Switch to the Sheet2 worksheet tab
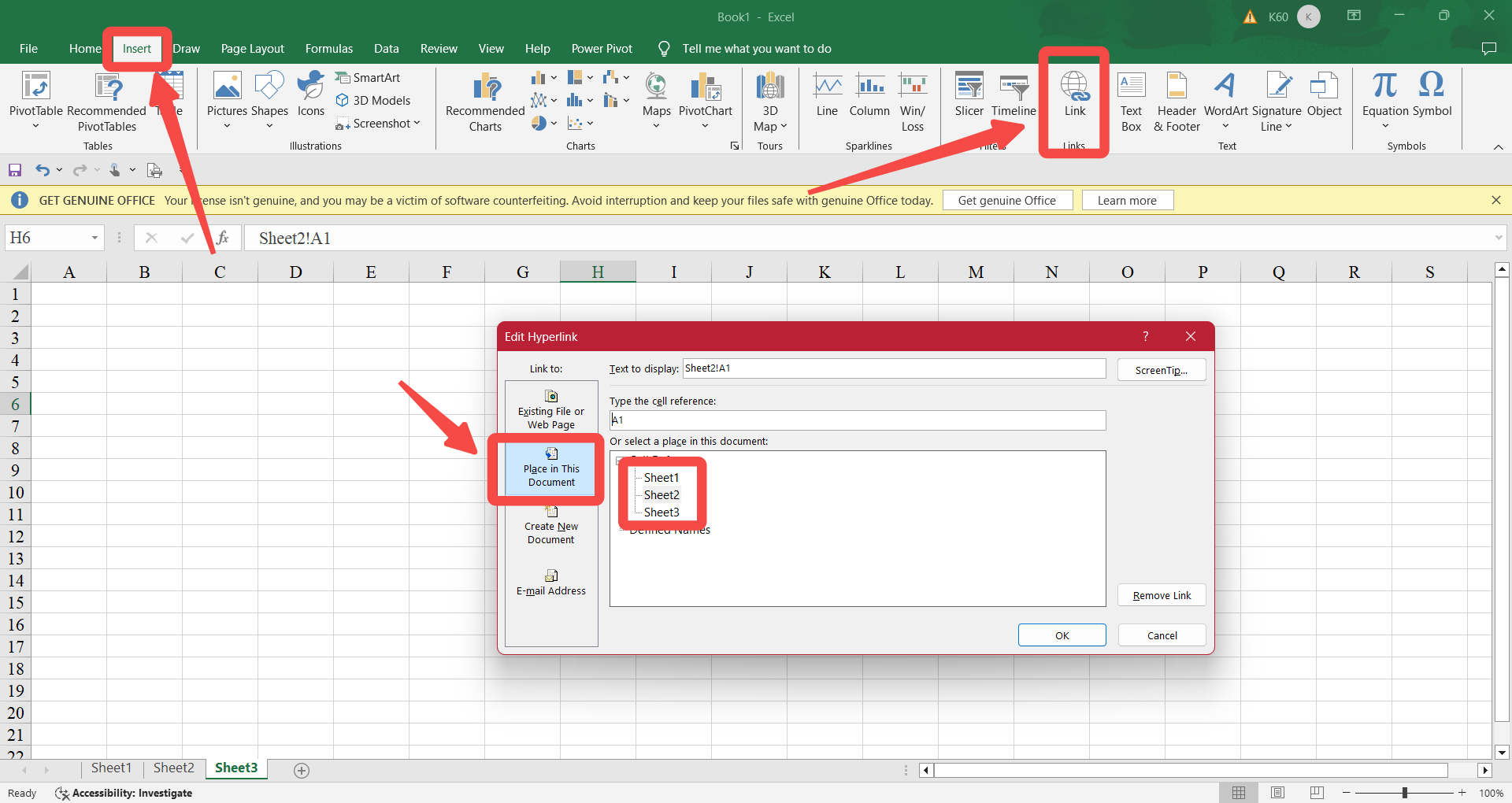1512x803 pixels. coord(173,768)
